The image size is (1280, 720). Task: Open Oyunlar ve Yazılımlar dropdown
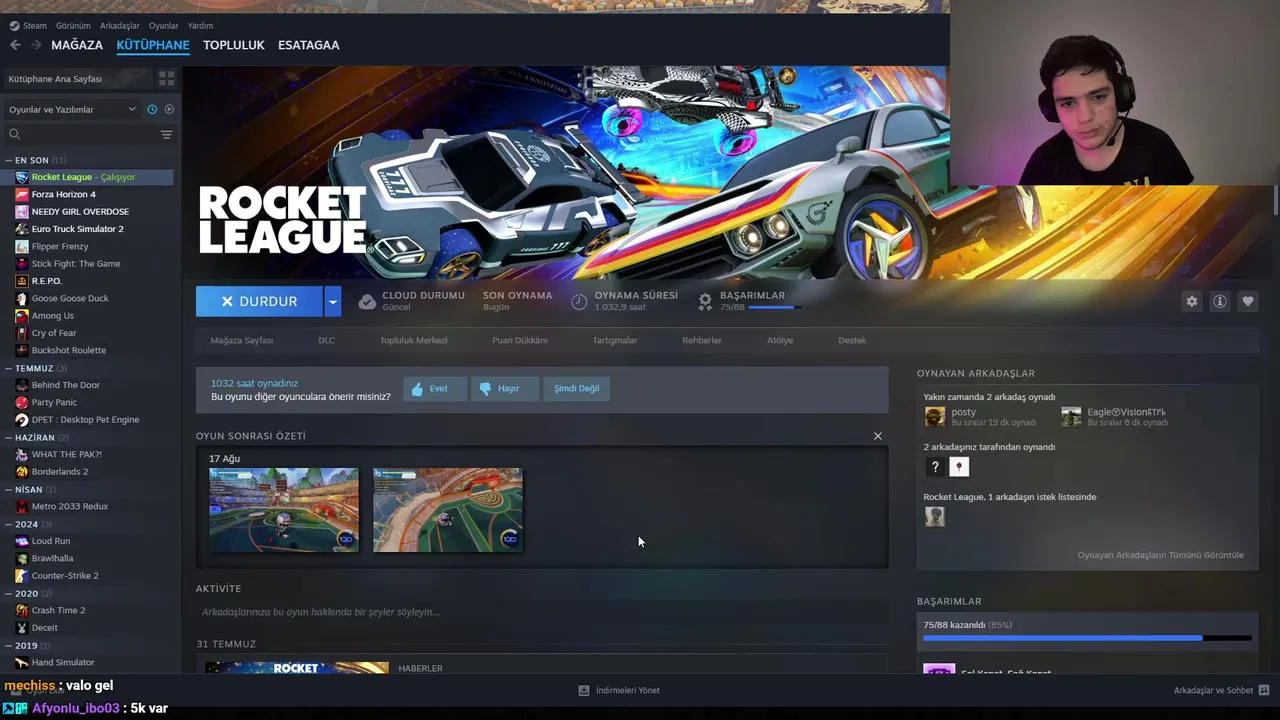(x=71, y=109)
